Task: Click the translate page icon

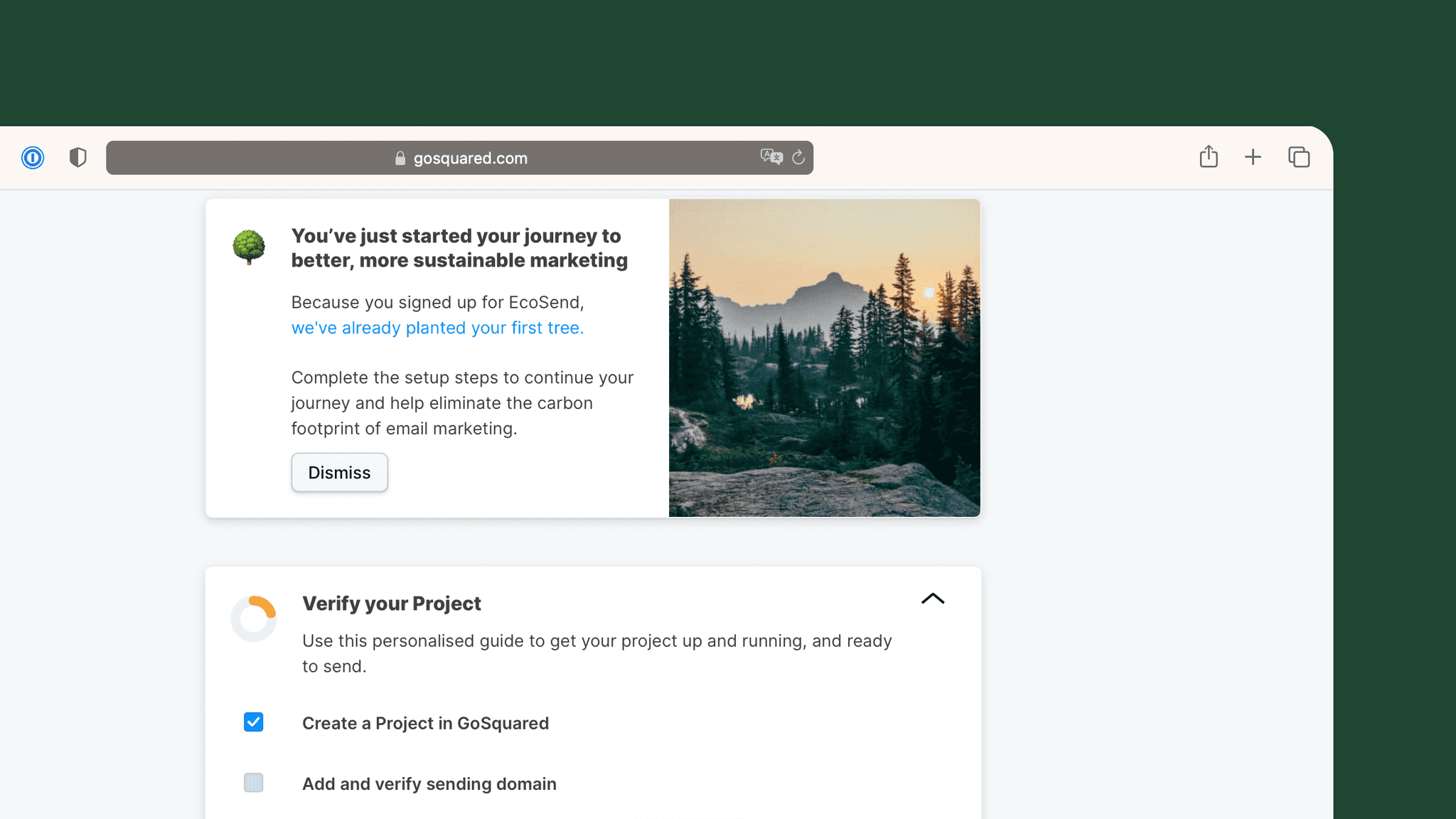Action: click(x=771, y=157)
